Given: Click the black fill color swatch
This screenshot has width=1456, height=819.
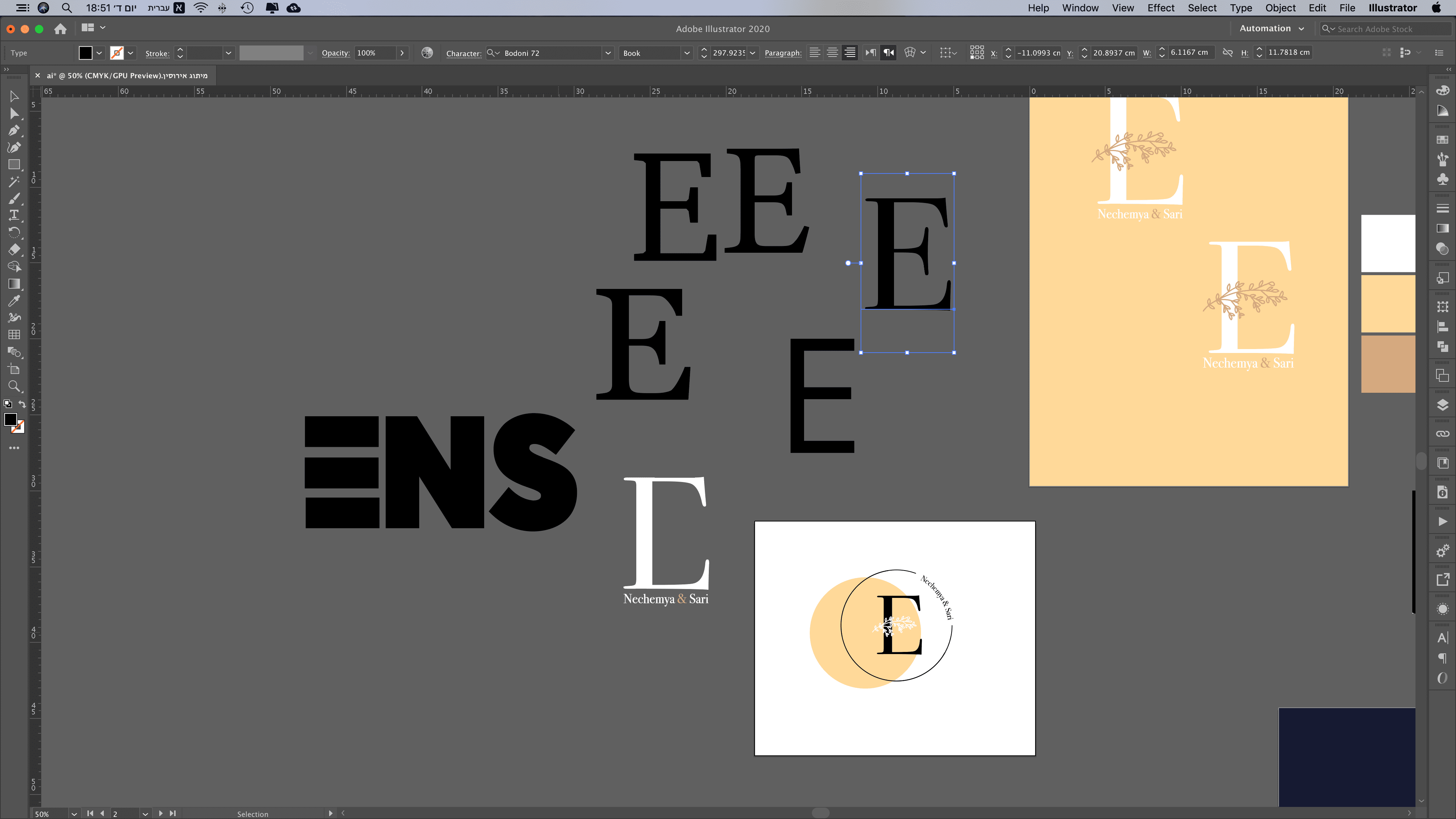Looking at the screenshot, I should tap(85, 53).
